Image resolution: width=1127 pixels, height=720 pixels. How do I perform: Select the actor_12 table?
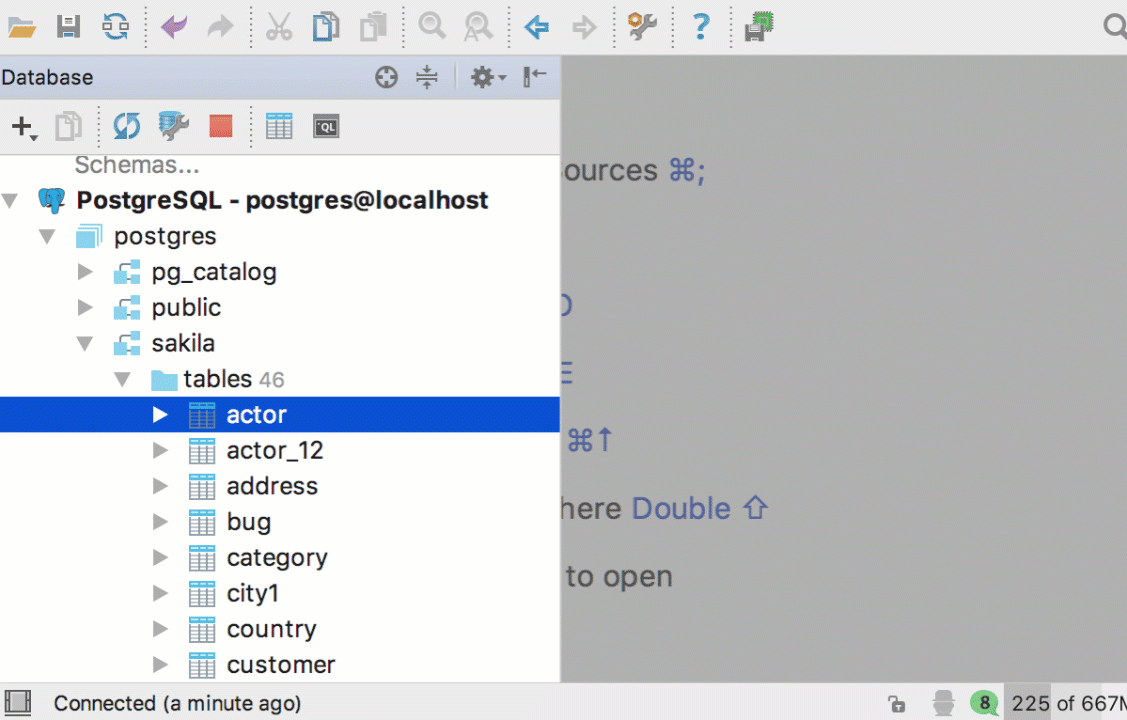[280, 451]
